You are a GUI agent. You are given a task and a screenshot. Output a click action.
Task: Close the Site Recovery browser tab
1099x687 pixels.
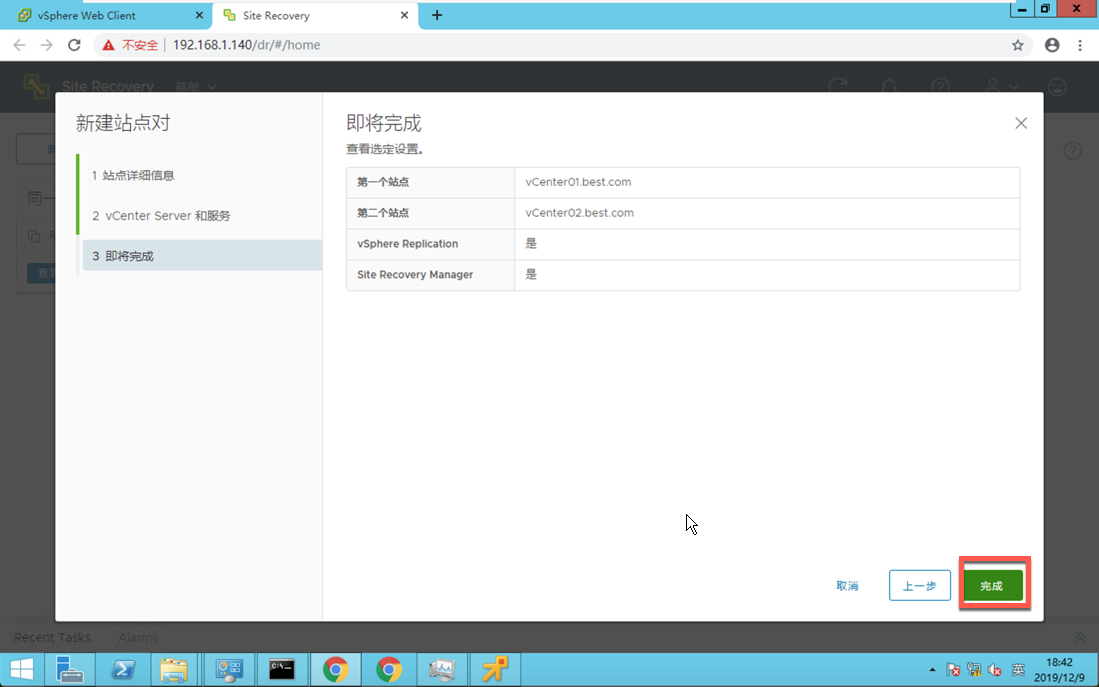404,15
